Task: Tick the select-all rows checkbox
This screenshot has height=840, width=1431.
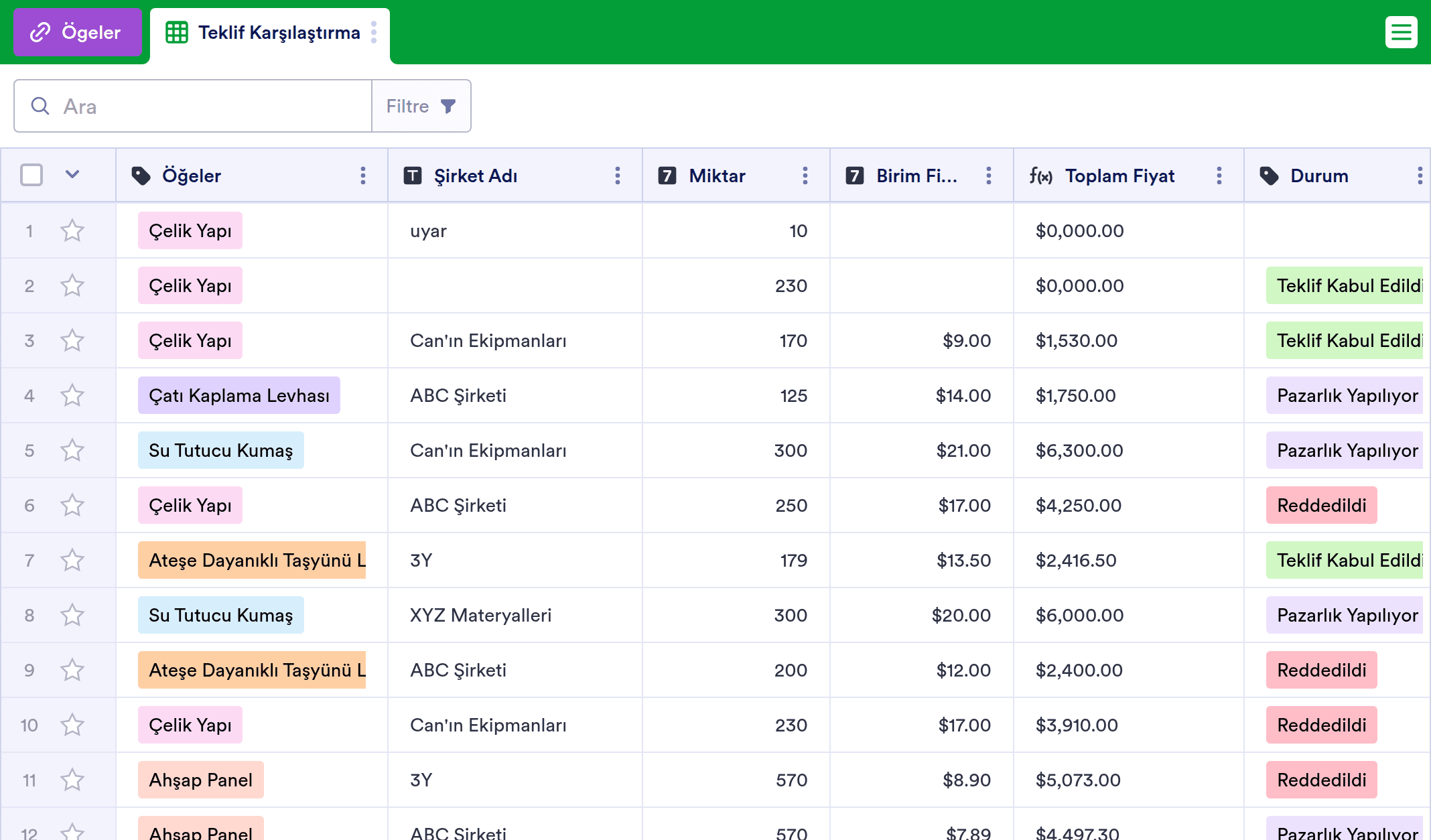Action: click(31, 175)
